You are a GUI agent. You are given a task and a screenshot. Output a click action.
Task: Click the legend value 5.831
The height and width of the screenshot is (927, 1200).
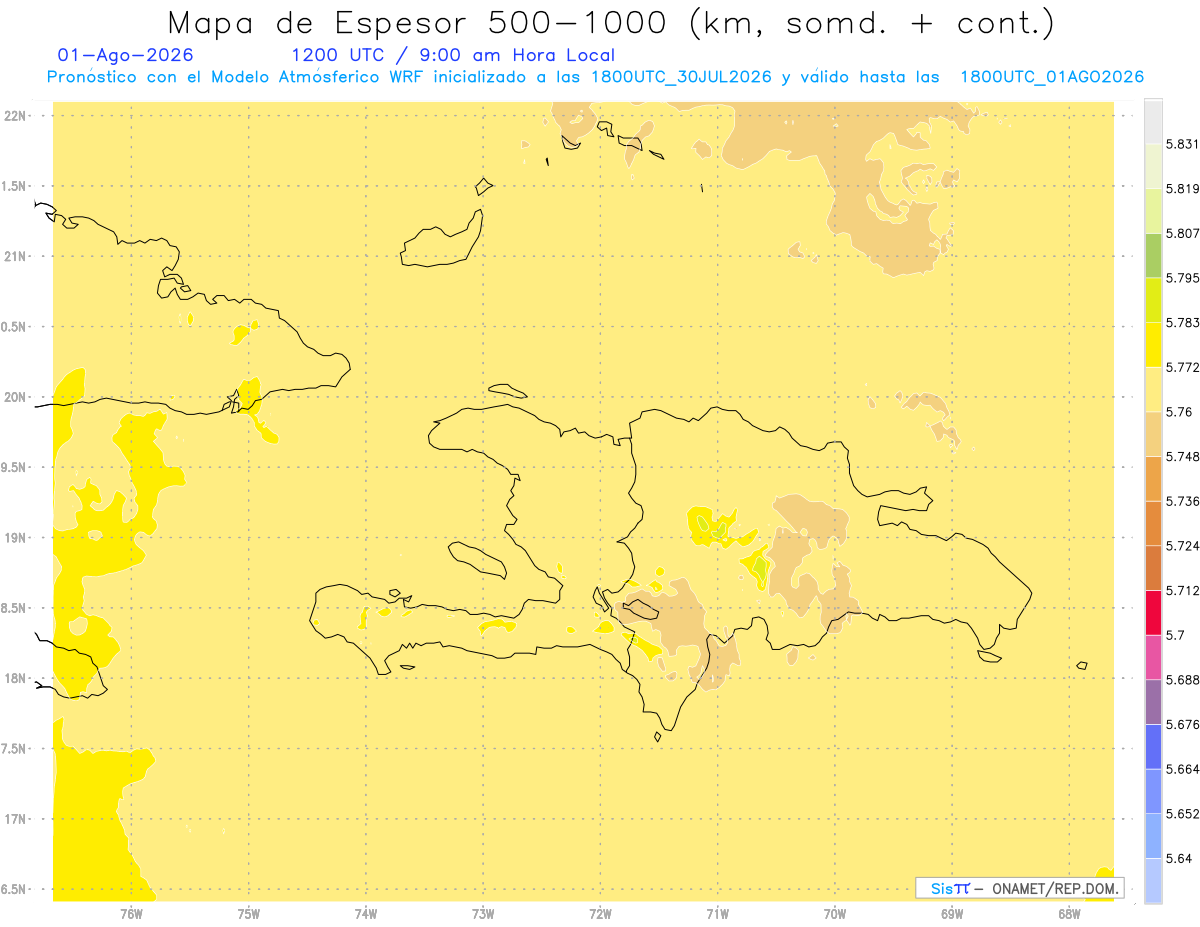click(1182, 144)
